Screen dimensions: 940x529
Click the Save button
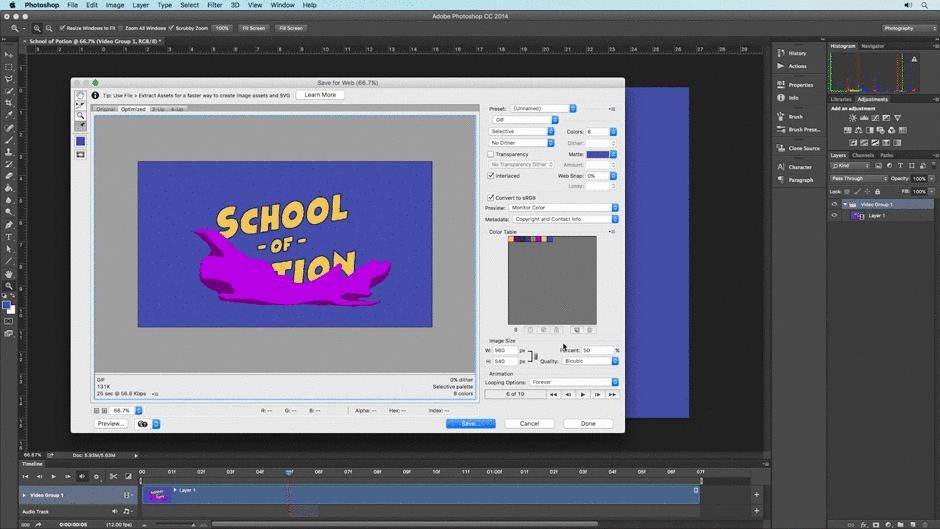pos(470,423)
